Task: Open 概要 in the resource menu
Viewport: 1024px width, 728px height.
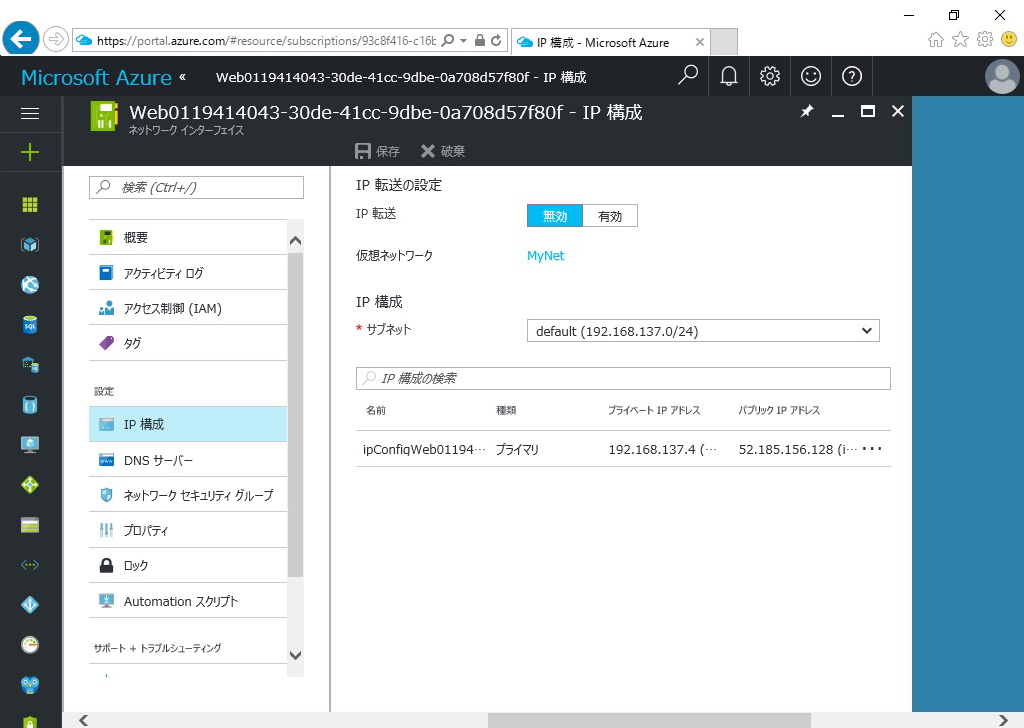Action: click(188, 237)
